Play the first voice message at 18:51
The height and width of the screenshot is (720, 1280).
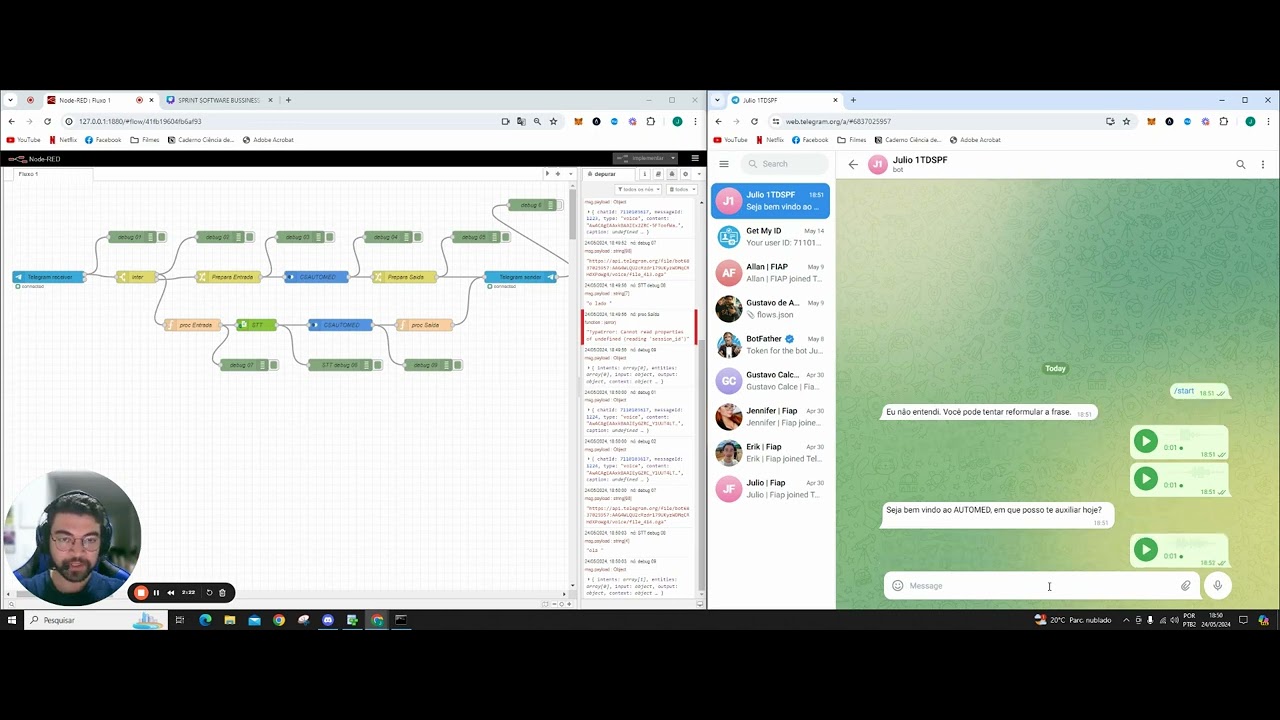[x=1146, y=441]
